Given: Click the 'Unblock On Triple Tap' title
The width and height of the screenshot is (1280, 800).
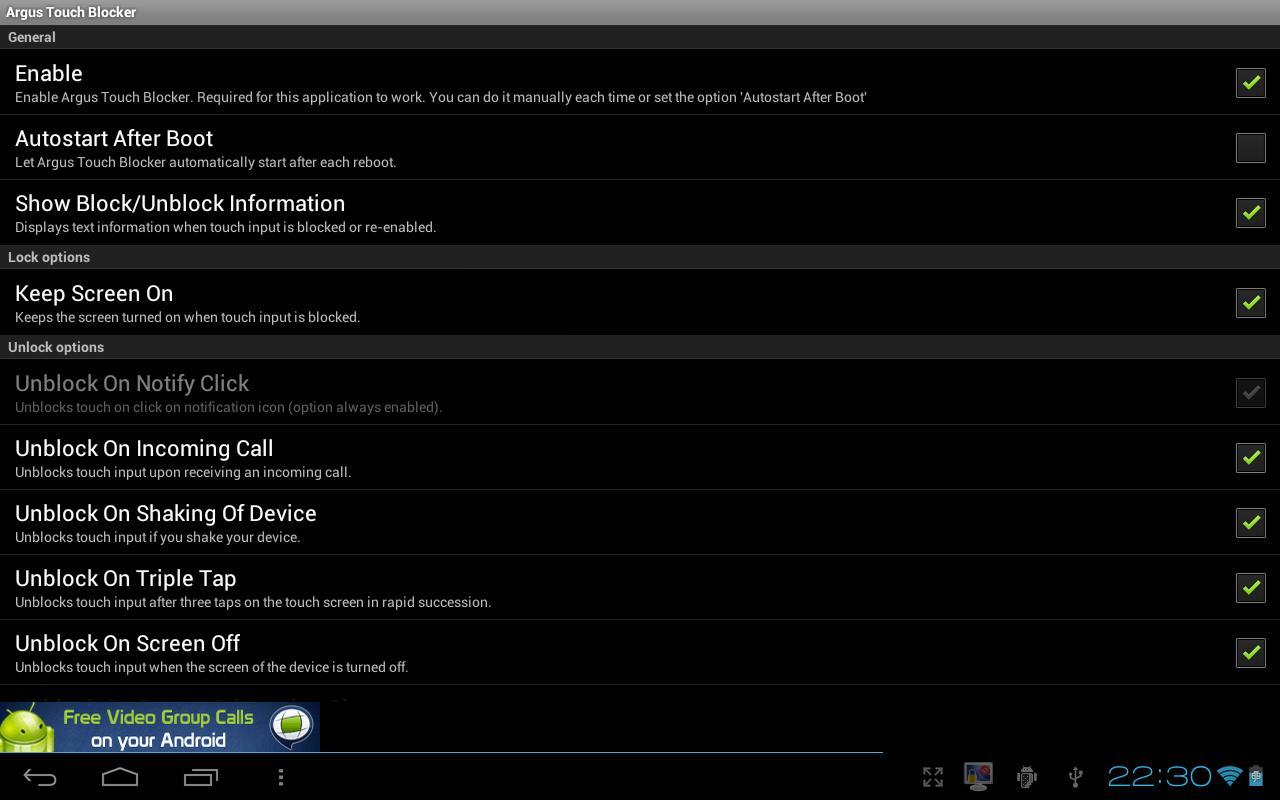Looking at the screenshot, I should [x=126, y=578].
